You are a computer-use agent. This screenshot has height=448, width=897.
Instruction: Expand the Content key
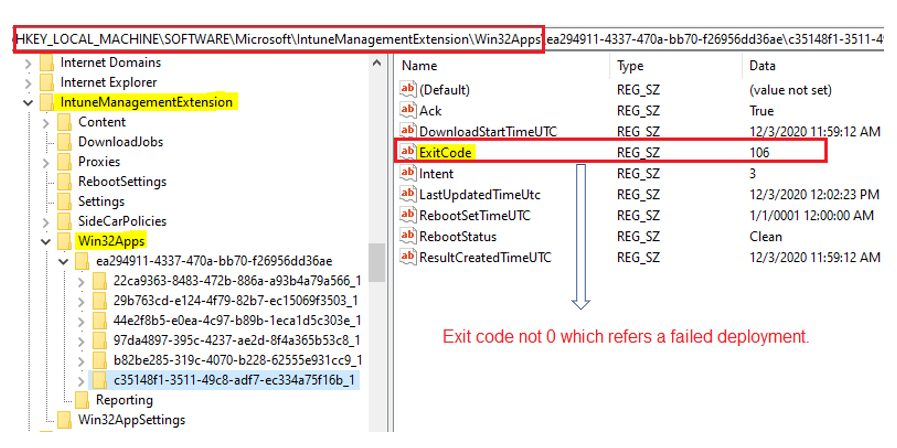click(x=46, y=122)
